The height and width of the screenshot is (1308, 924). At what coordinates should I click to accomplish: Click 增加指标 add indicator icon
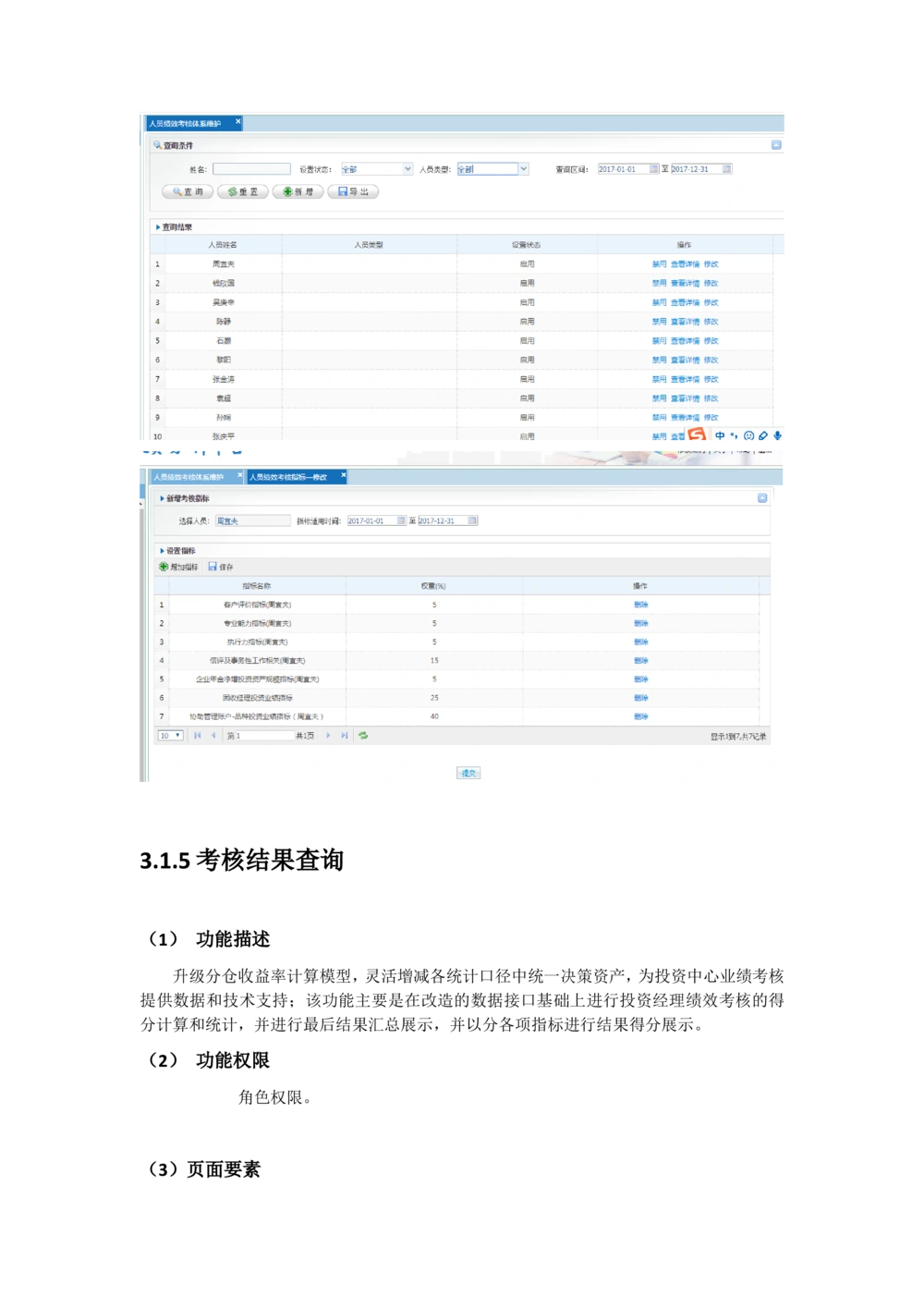click(164, 567)
